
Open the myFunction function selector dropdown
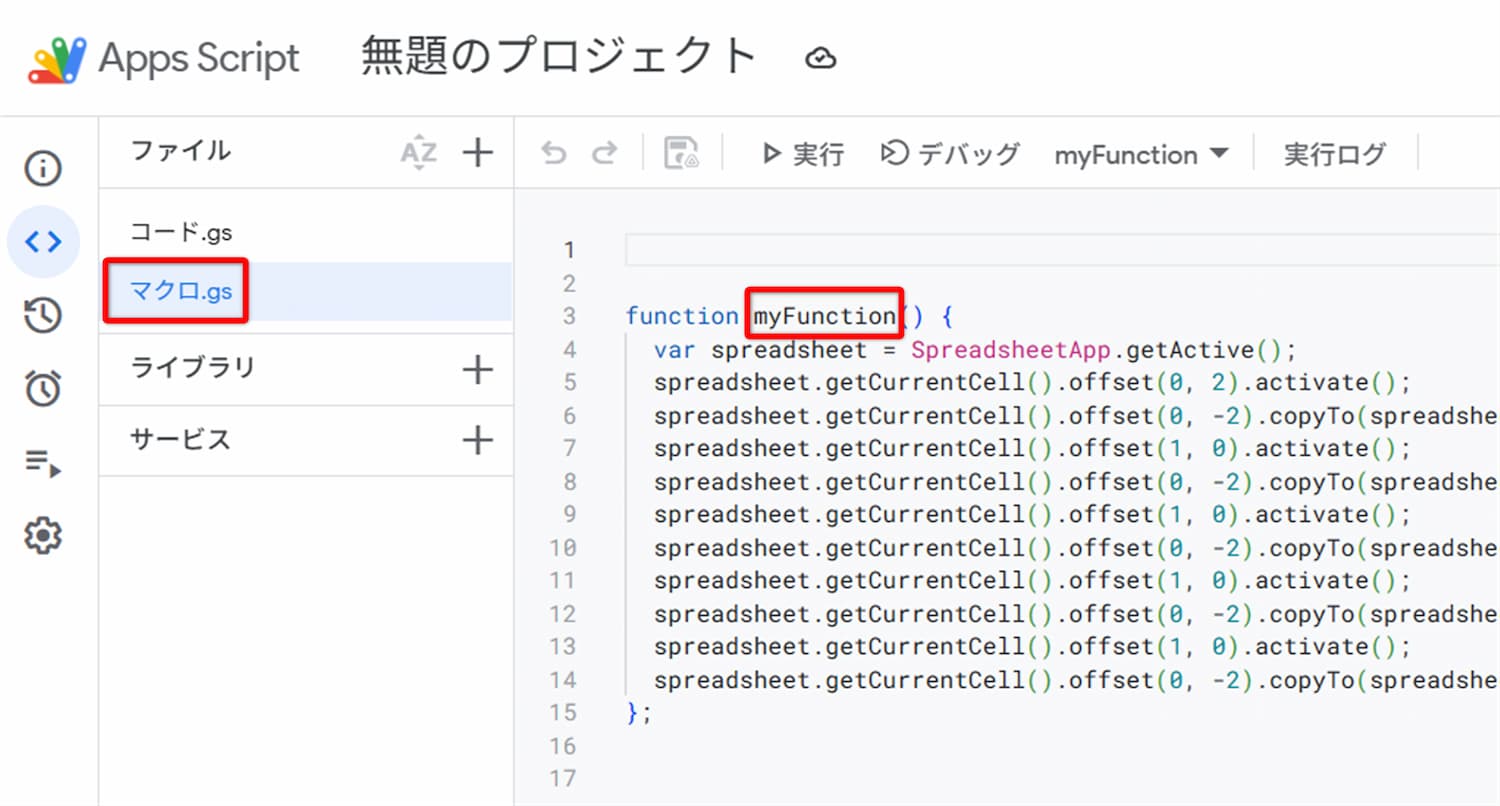(1142, 155)
